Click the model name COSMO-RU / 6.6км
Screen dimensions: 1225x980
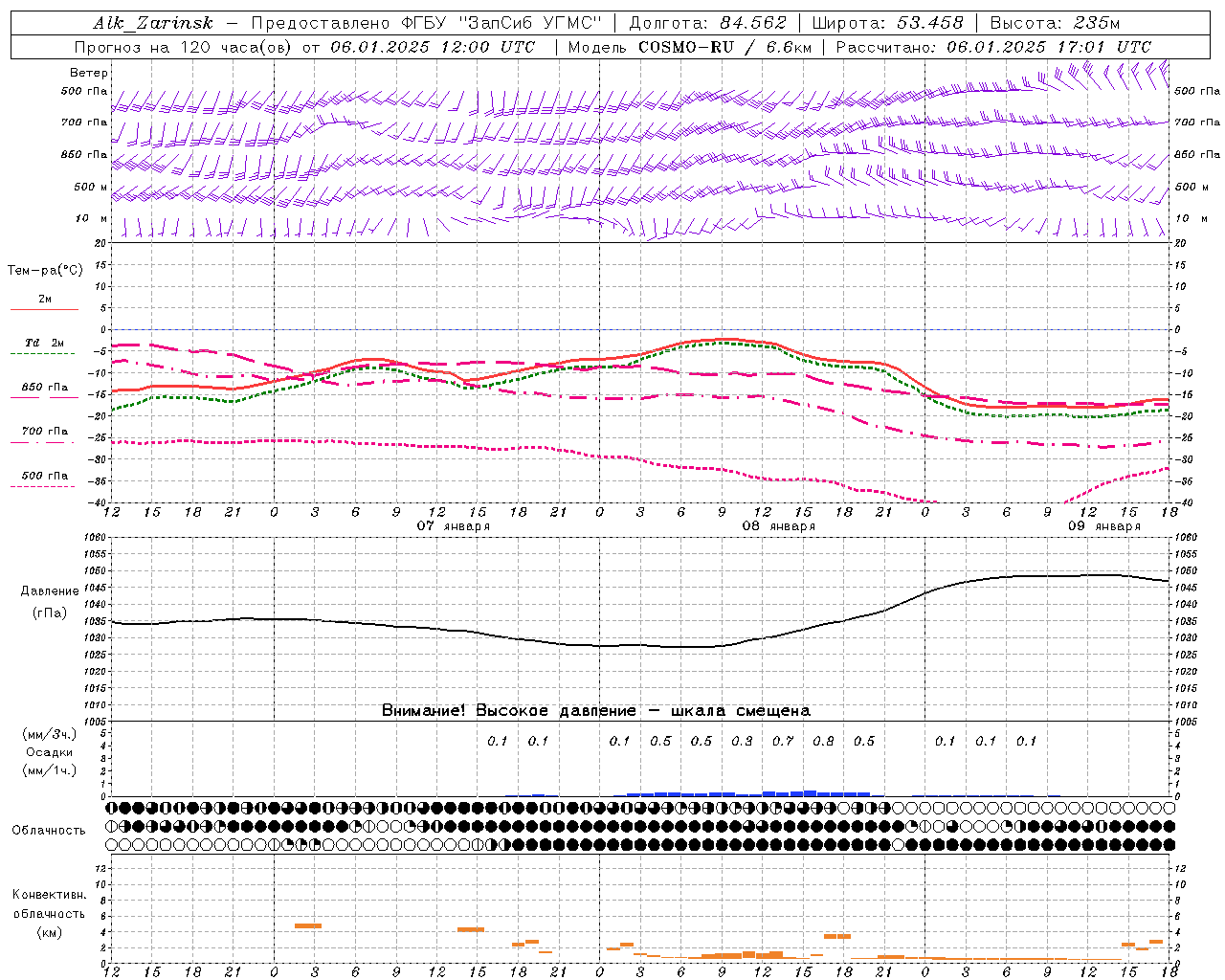coord(724,47)
